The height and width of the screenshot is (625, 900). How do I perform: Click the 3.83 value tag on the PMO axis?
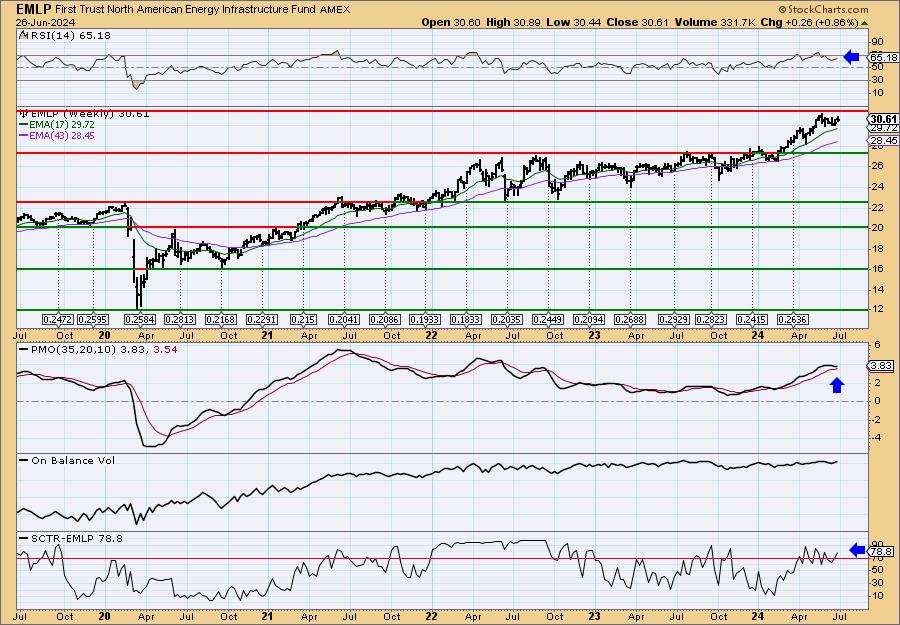coord(882,366)
